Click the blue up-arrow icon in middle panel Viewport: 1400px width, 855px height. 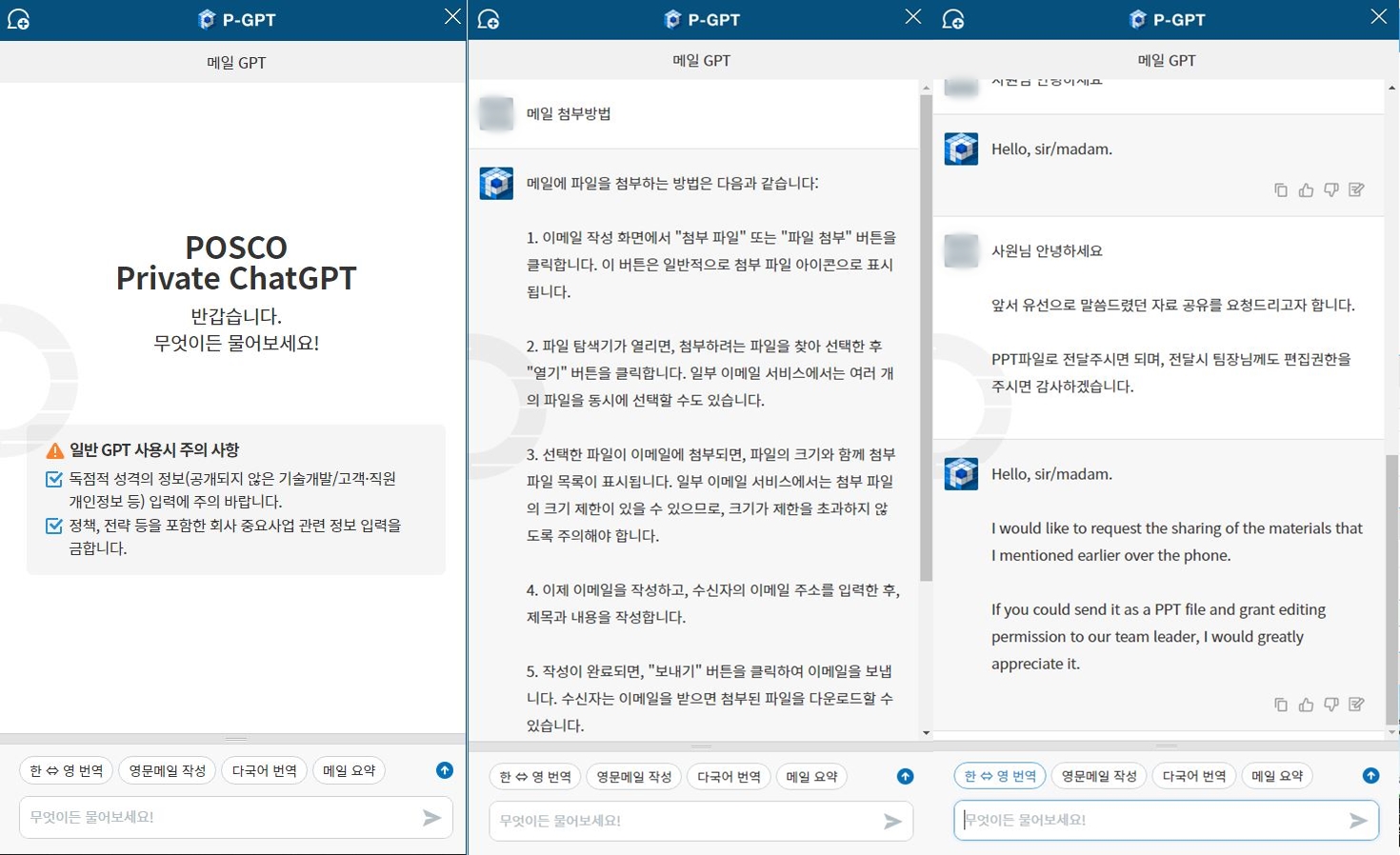click(x=906, y=776)
